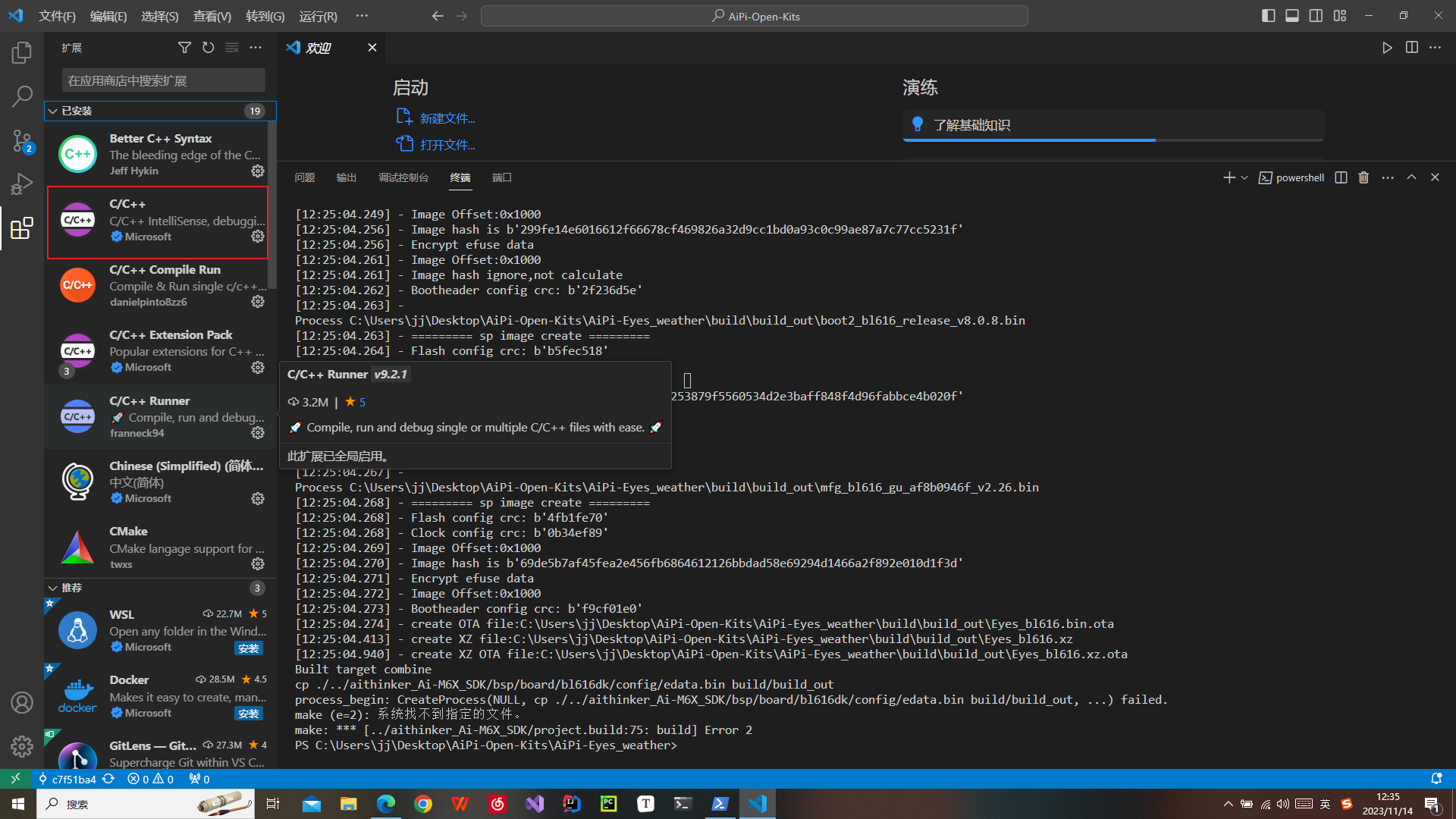Kill the terminal with trash icon
Image resolution: width=1456 pixels, height=819 pixels.
click(x=1363, y=177)
